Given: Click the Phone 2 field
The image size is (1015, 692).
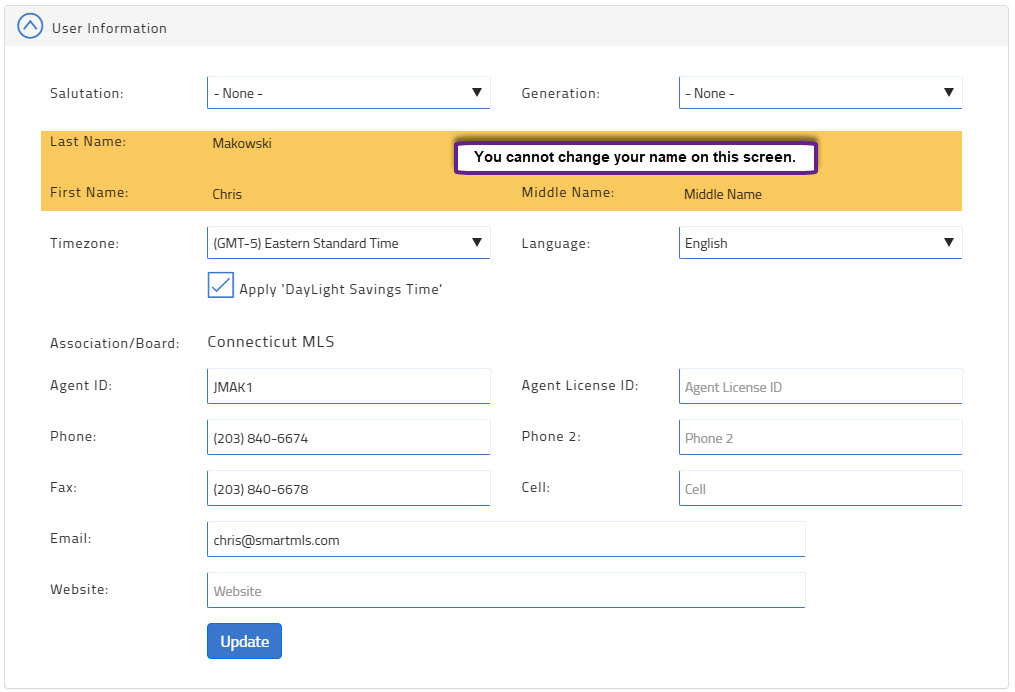Looking at the screenshot, I should point(820,438).
